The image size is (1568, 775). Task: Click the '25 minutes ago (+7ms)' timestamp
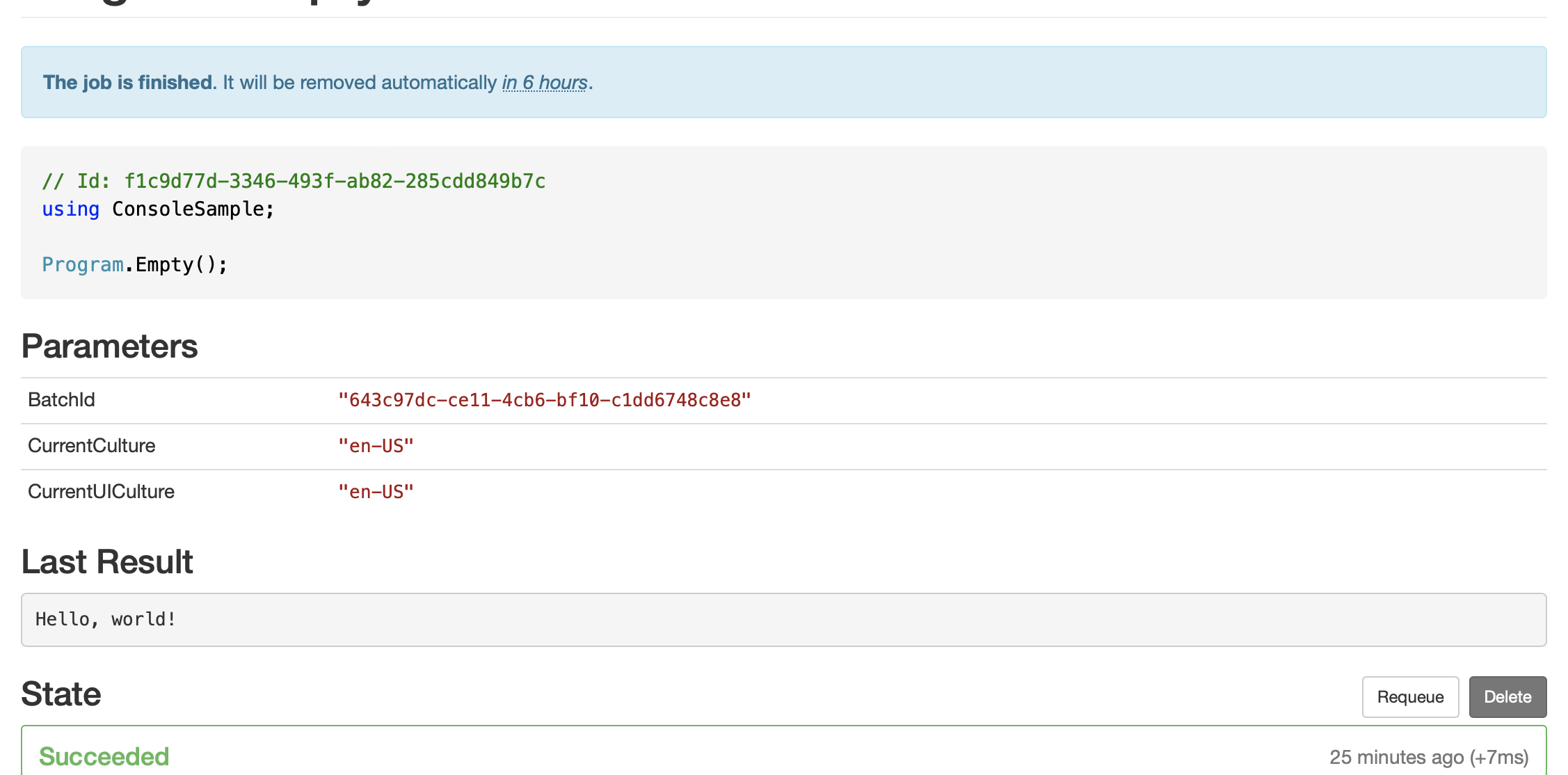click(x=1428, y=757)
